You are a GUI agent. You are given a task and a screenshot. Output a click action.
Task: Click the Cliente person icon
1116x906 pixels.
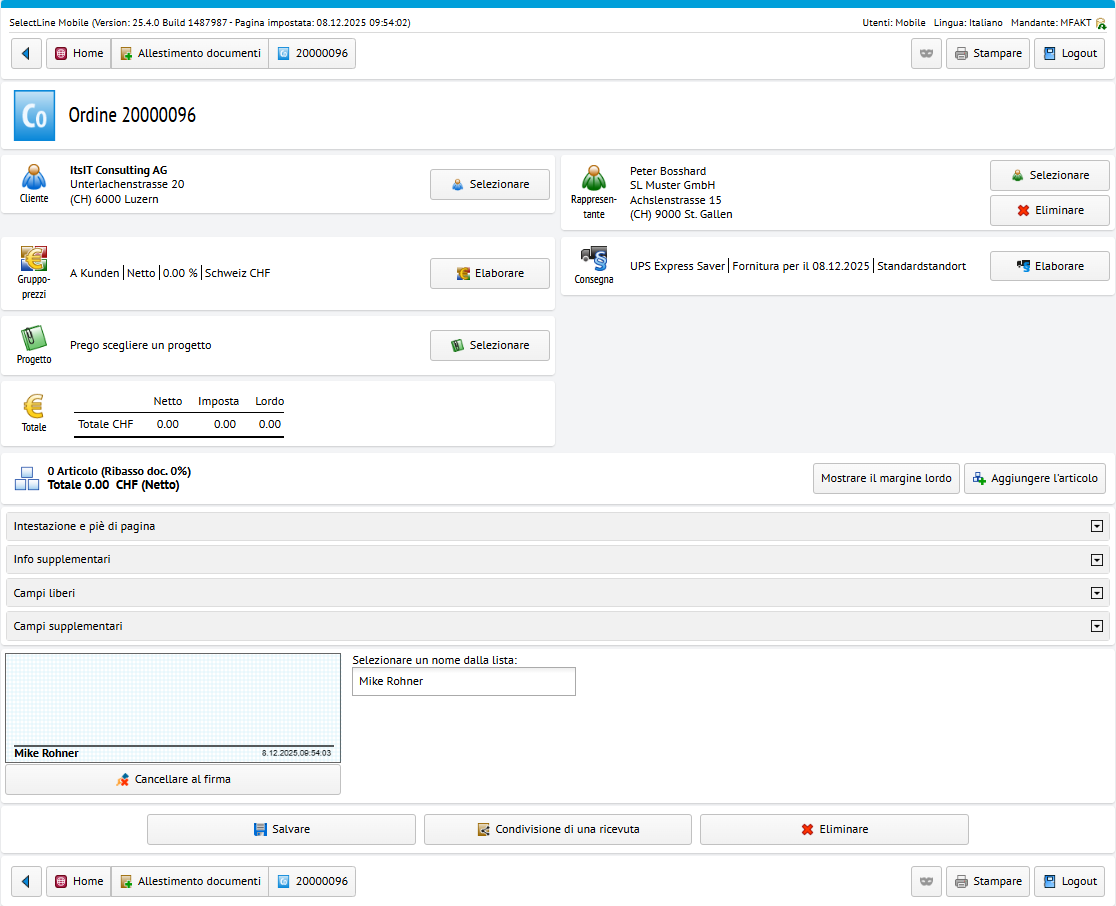pos(34,177)
